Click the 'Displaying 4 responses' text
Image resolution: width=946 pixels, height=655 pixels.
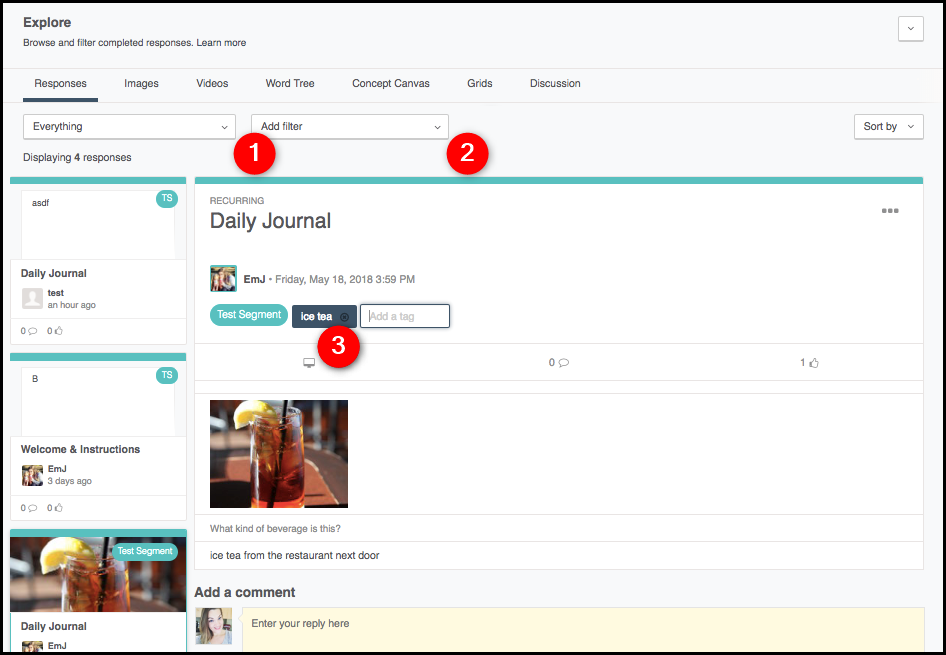(x=77, y=157)
